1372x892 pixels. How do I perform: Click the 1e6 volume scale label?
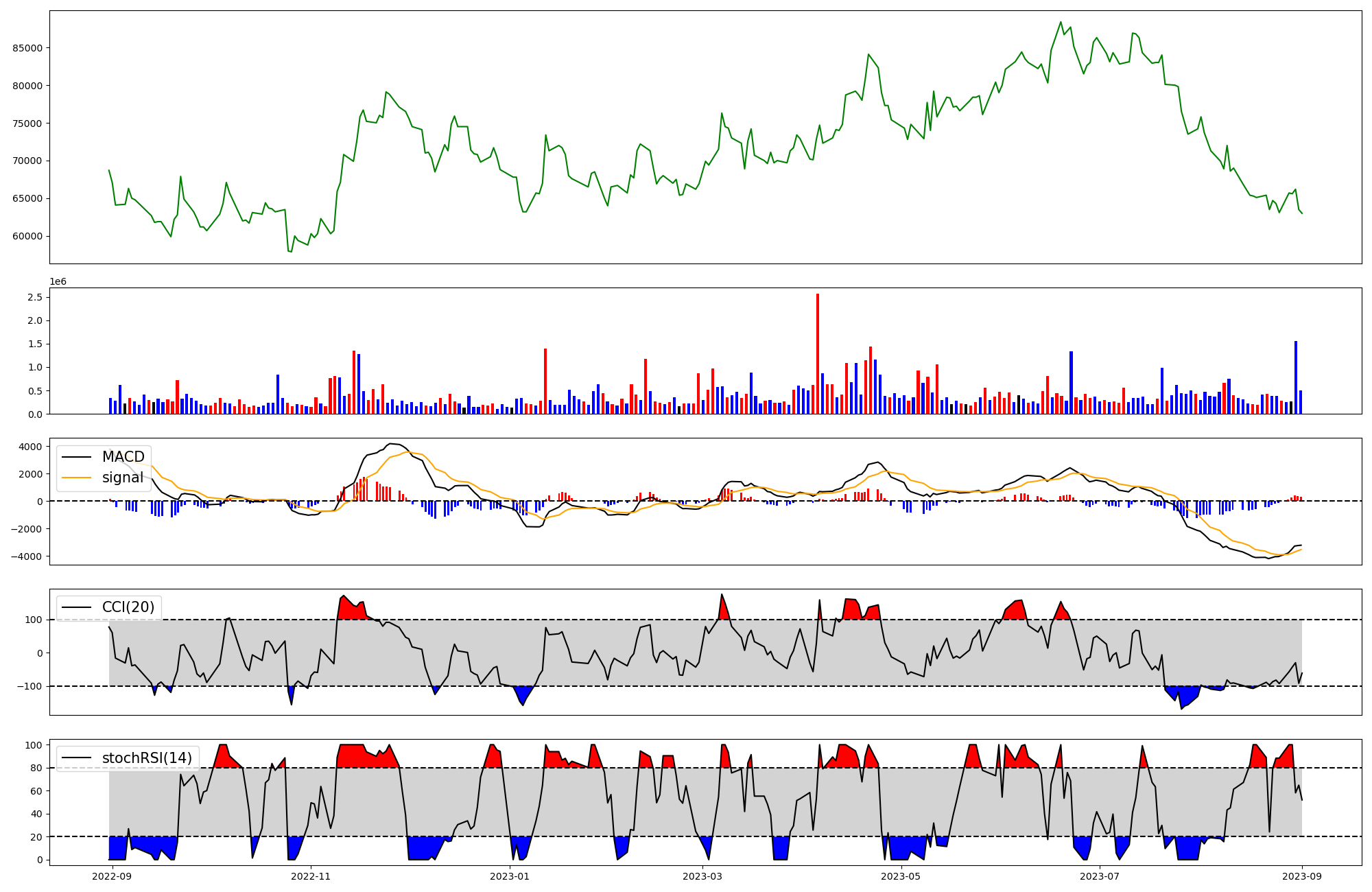58,281
